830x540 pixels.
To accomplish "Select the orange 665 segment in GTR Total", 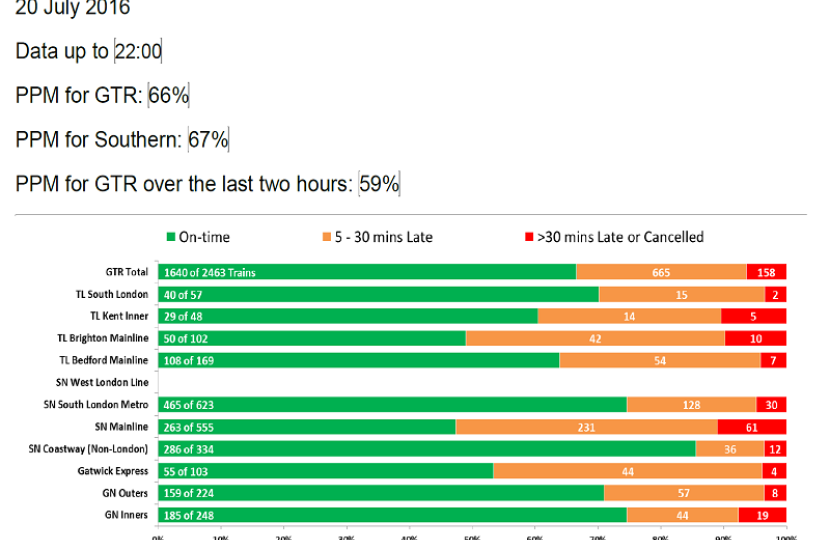I will pos(661,272).
